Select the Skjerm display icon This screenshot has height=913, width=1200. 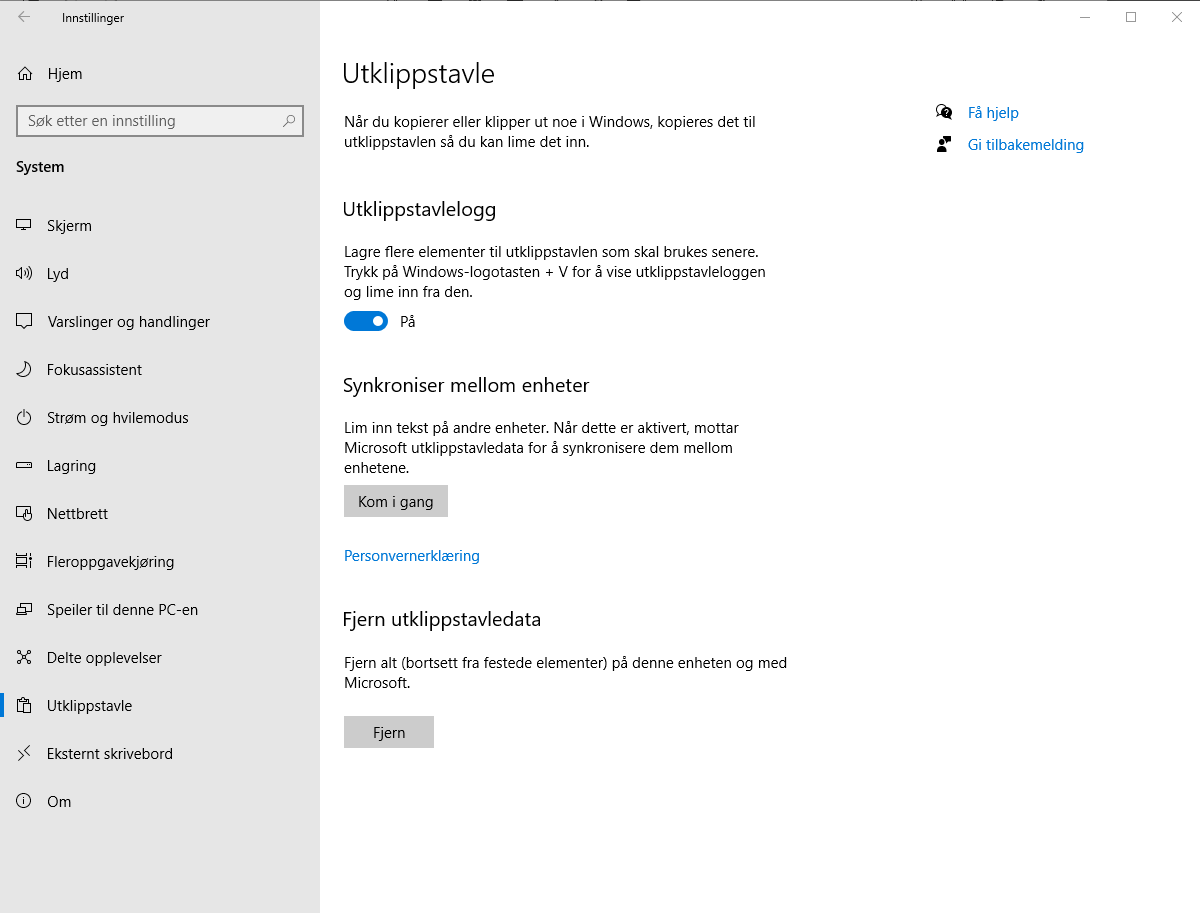click(23, 225)
